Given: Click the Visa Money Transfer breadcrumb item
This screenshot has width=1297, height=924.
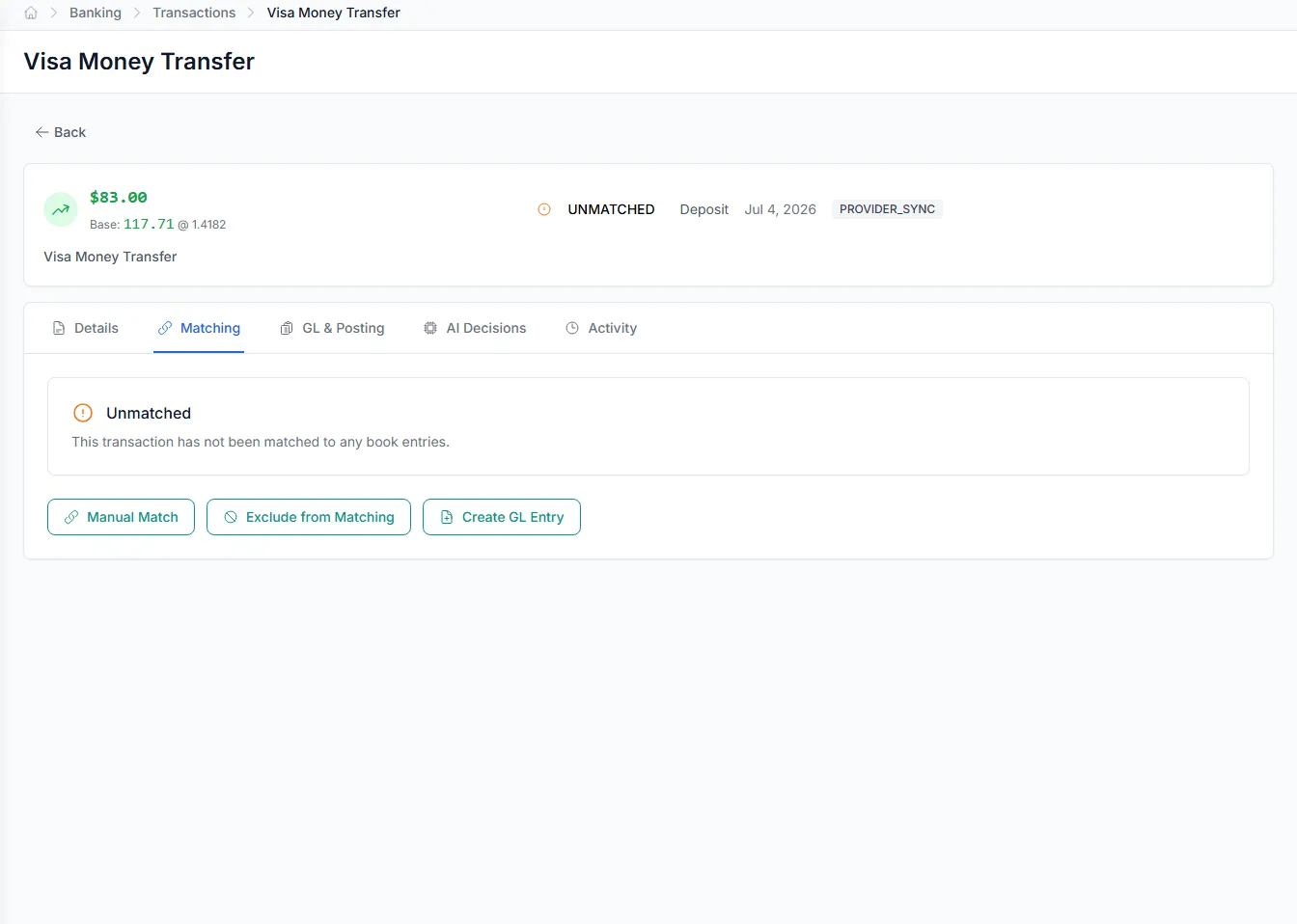Looking at the screenshot, I should (333, 13).
